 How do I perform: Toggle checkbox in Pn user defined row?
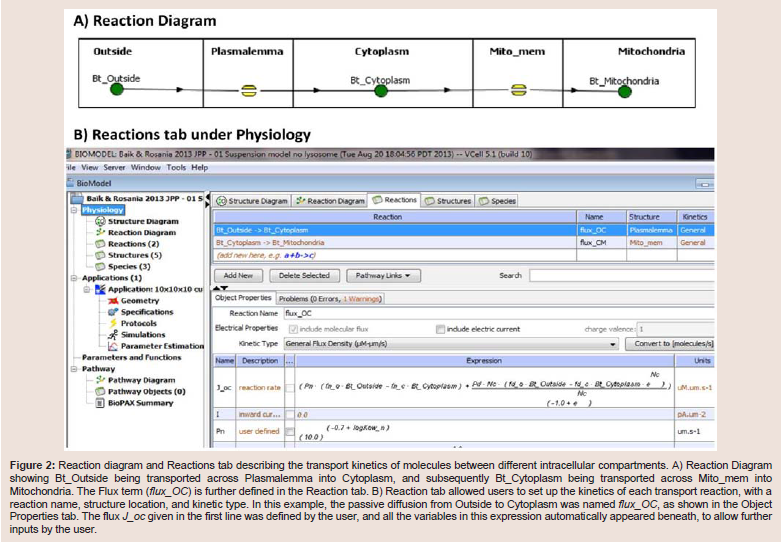(x=290, y=431)
